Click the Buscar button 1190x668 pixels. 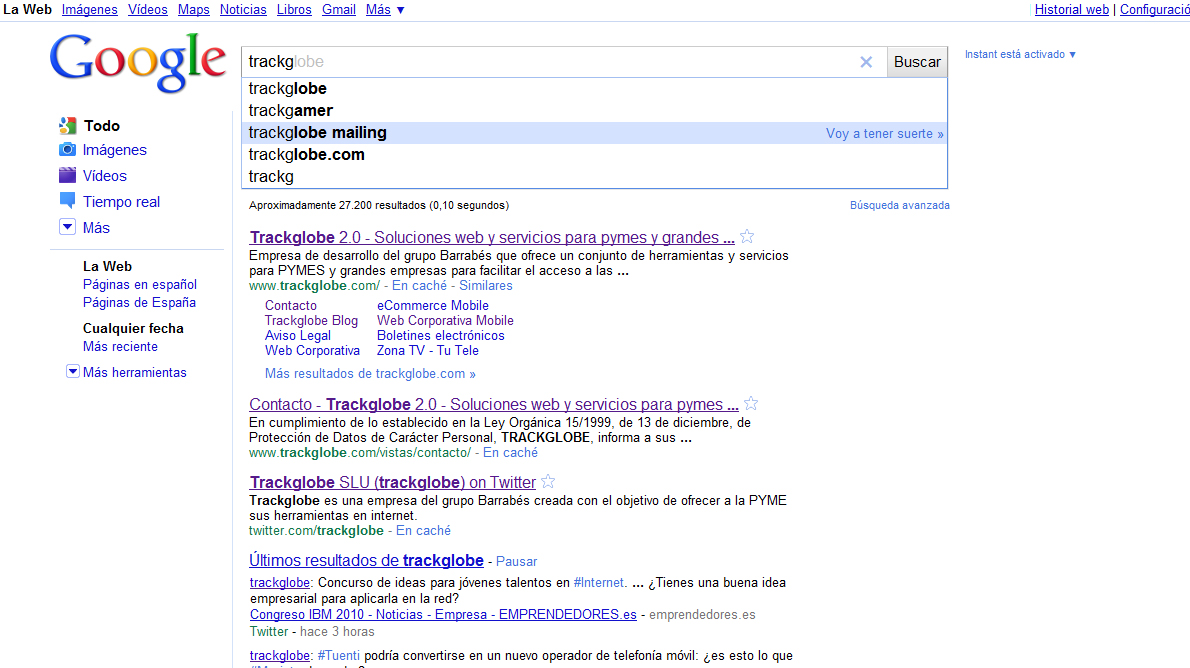click(917, 62)
